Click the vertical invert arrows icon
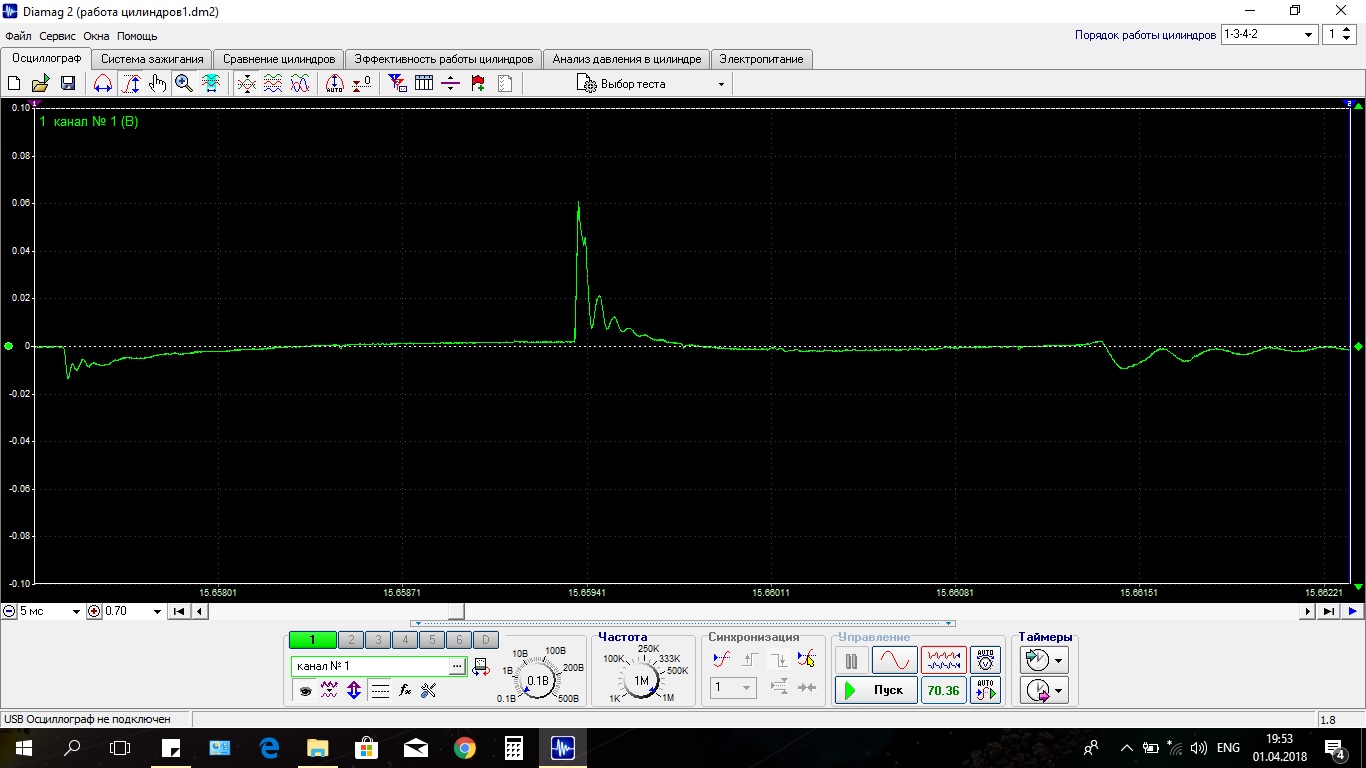The width and height of the screenshot is (1366, 768). (x=354, y=690)
